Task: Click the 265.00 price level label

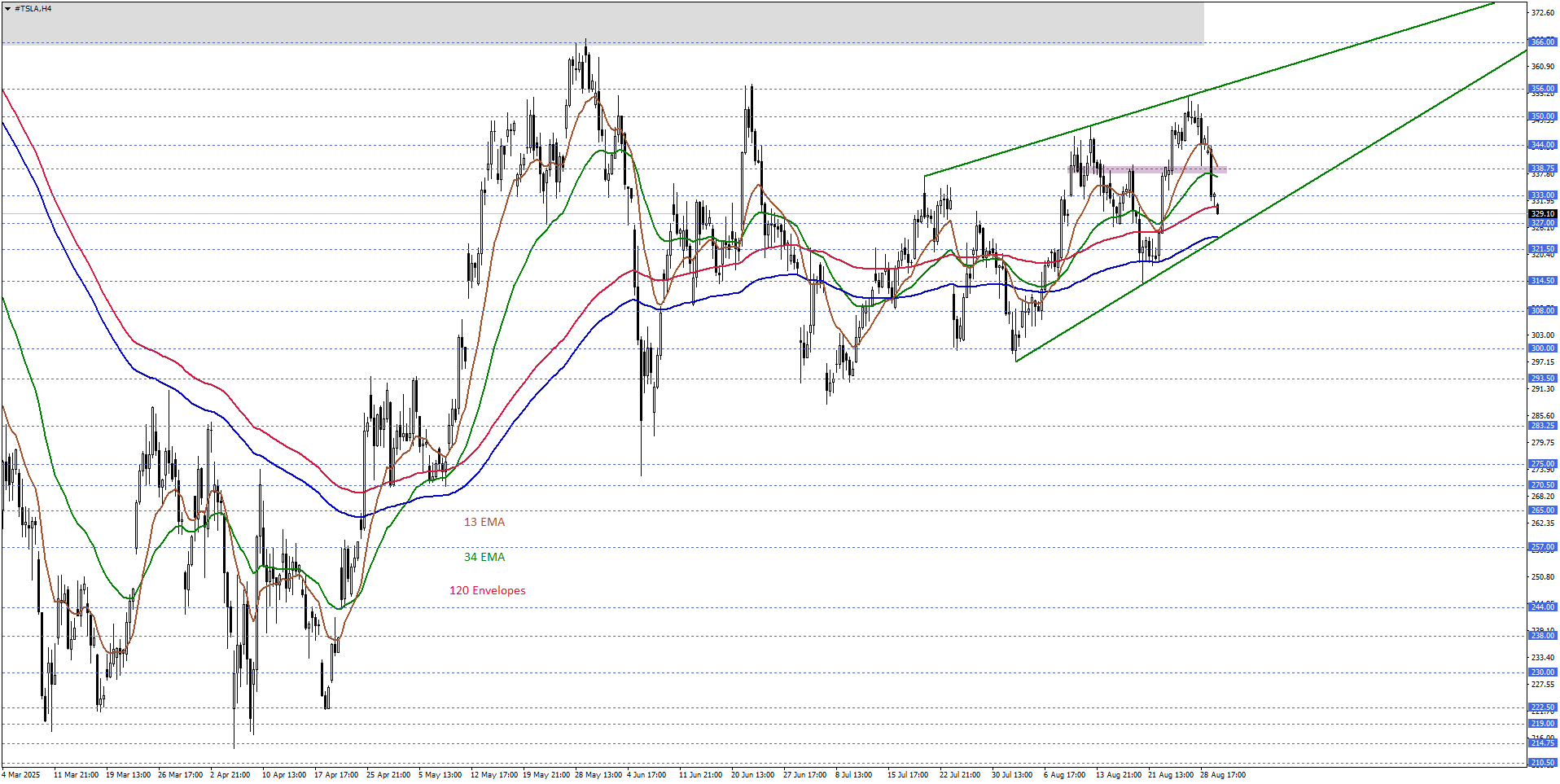Action: (1542, 510)
